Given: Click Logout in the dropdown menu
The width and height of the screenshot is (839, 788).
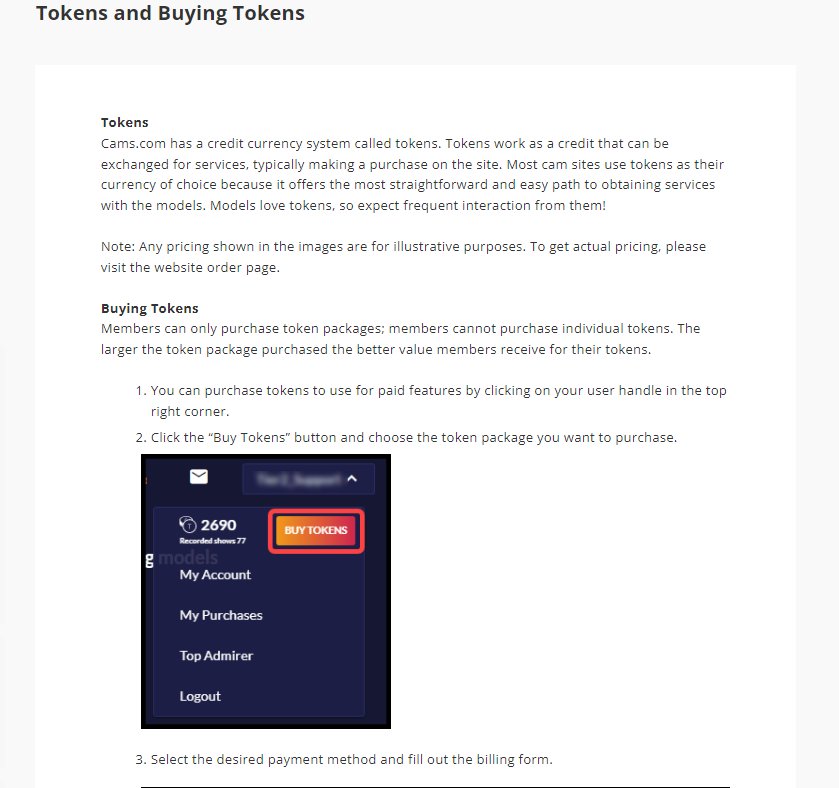Looking at the screenshot, I should click(x=200, y=696).
